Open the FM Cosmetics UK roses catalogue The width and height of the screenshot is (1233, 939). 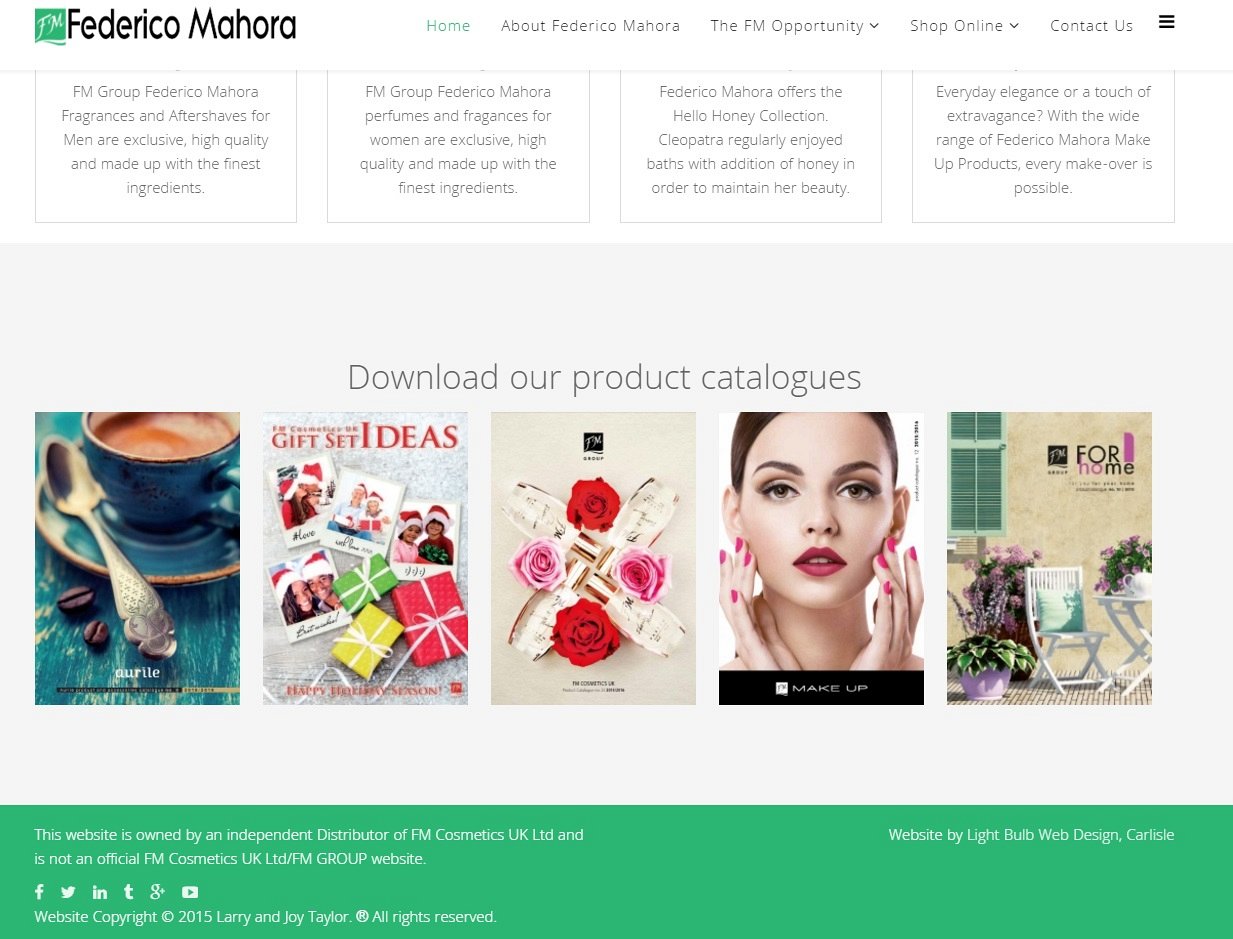593,558
